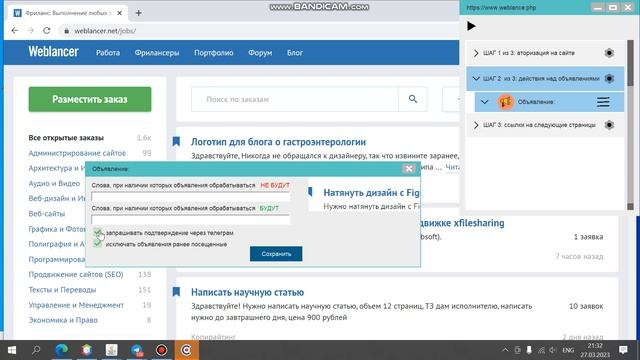Open the Фрилансеры menu item
This screenshot has width=640, height=360.
(x=157, y=53)
